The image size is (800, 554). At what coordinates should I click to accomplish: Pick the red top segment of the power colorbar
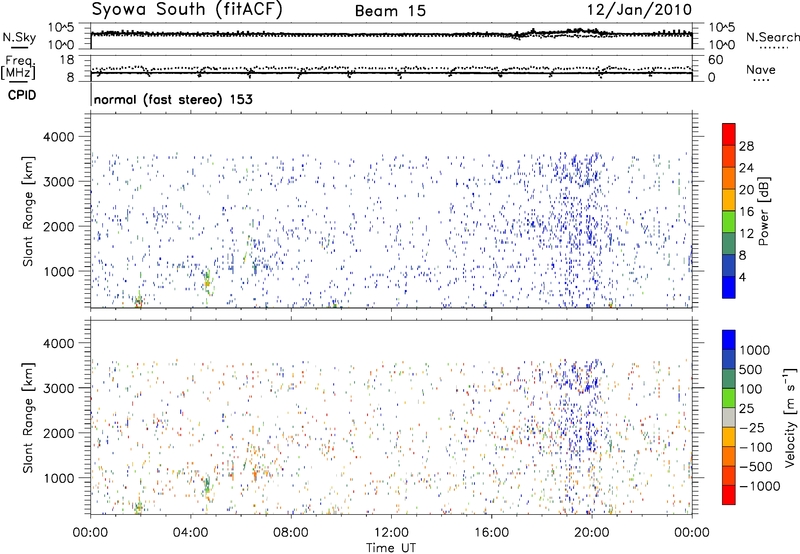729,134
